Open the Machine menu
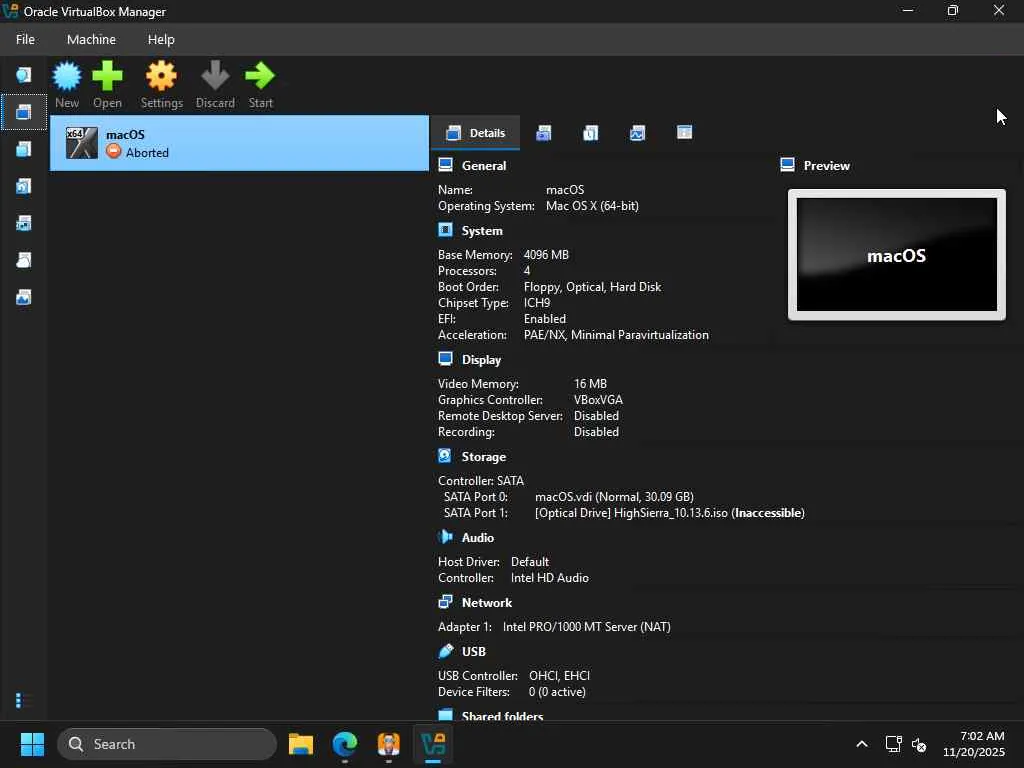Screen dimensions: 1024x768 tap(91, 39)
